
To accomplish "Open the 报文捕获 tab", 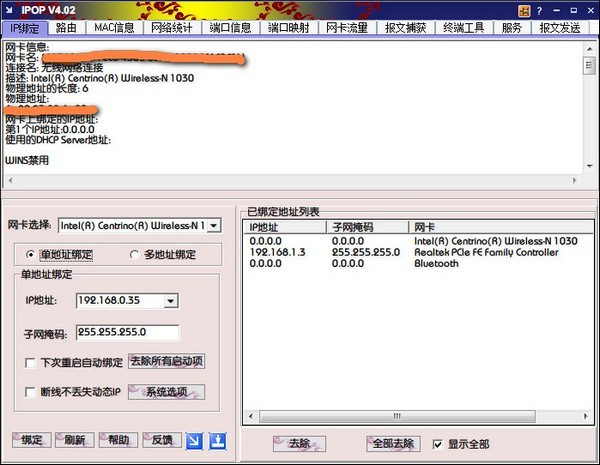I will pos(405,28).
